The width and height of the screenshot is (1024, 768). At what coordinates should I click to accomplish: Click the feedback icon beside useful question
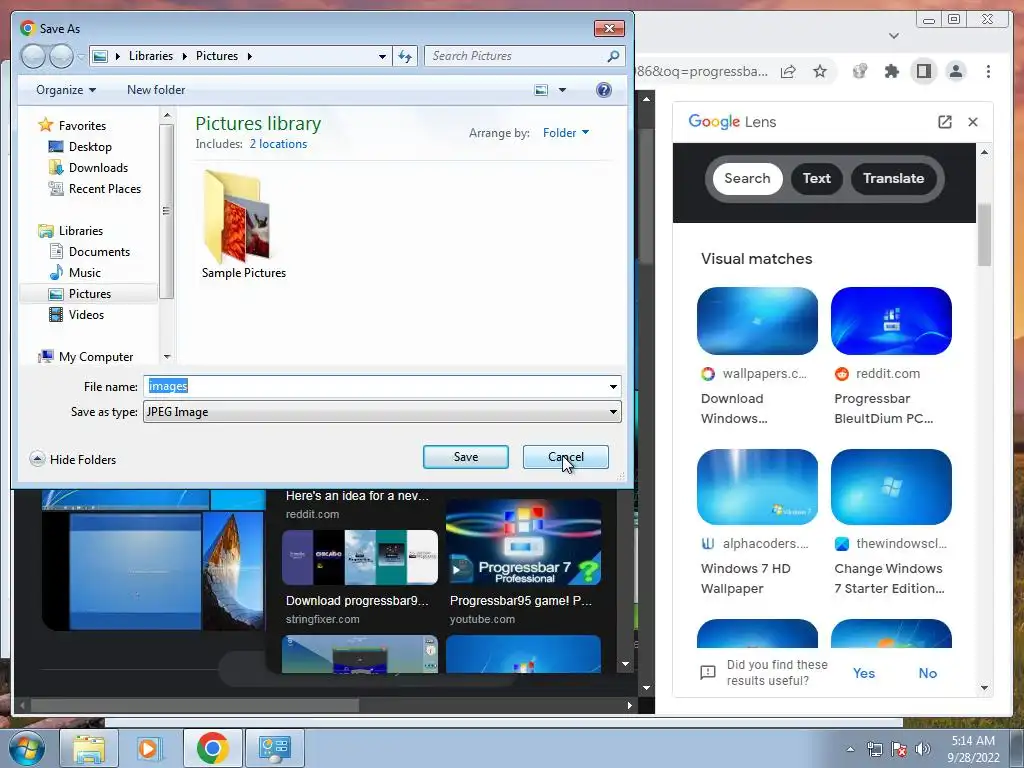[x=707, y=673]
